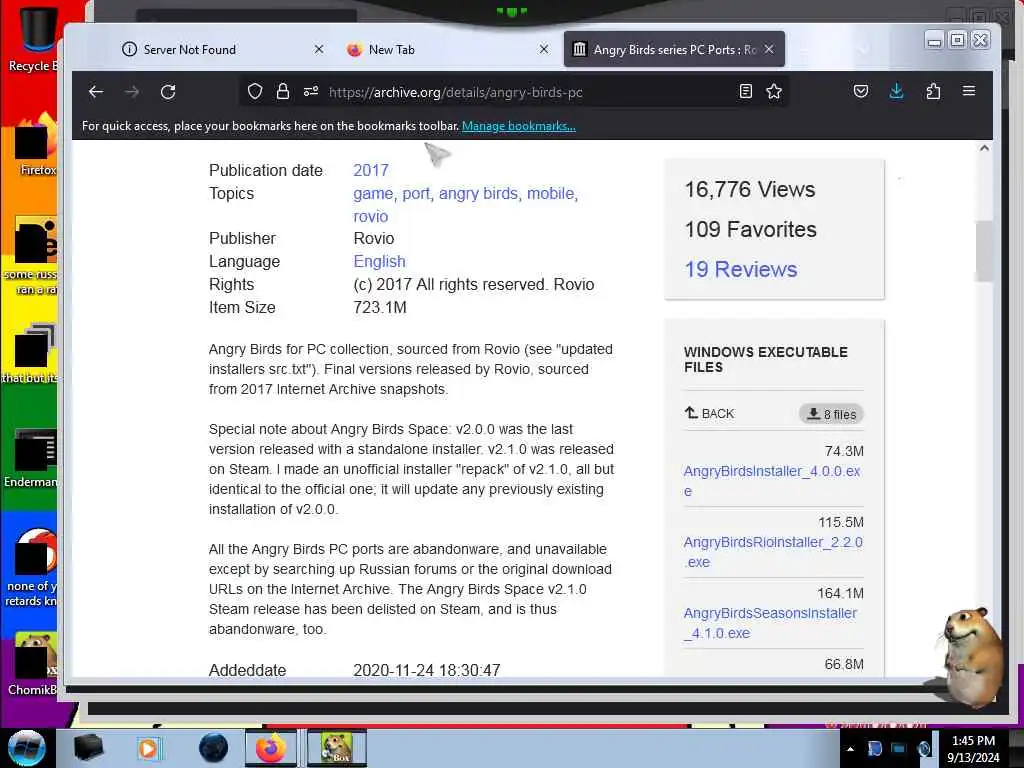Viewport: 1024px width, 768px height.
Task: Click the 16,776 Views text
Action: tap(750, 189)
